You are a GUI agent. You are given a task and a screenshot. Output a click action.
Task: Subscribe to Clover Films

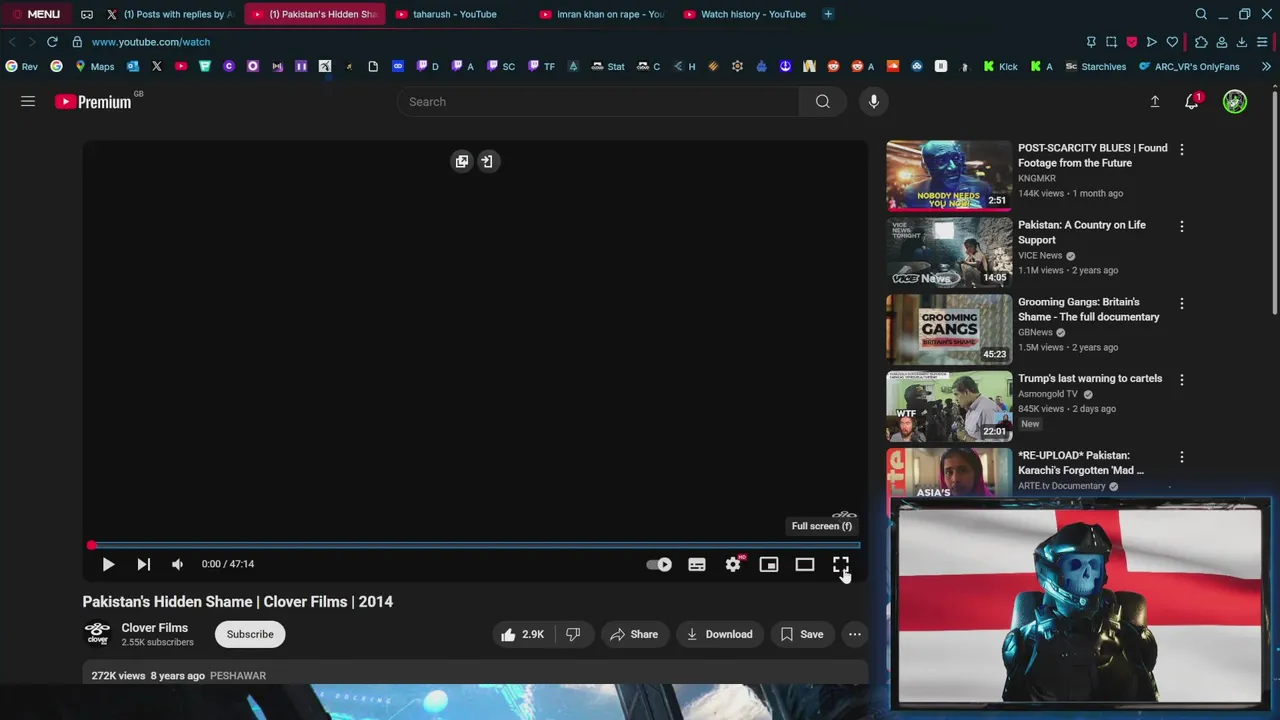pyautogui.click(x=250, y=634)
